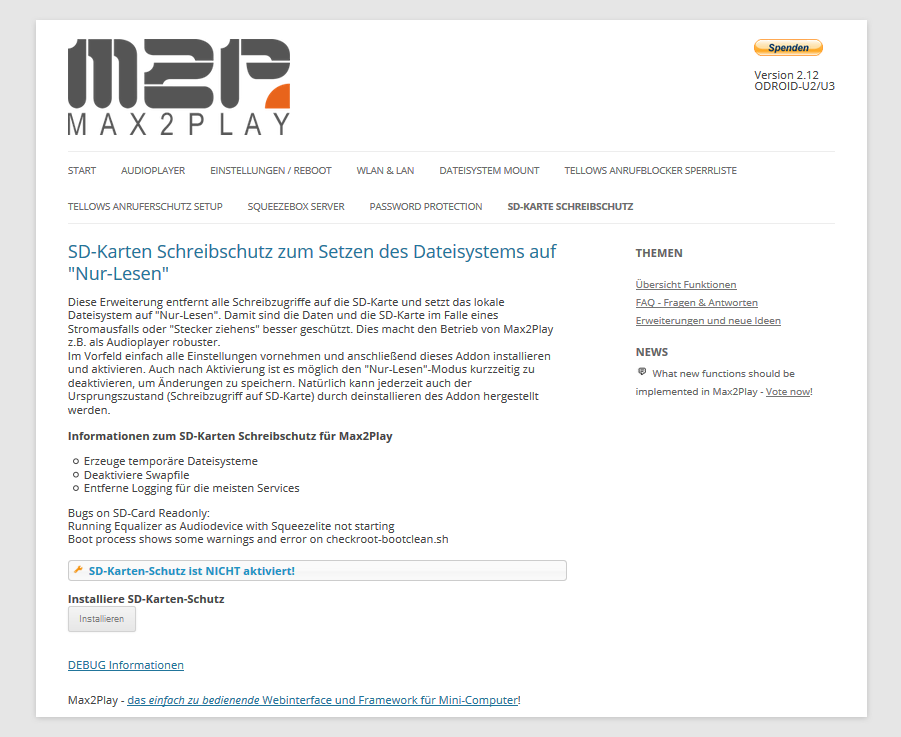Click the news comment bubble icon
This screenshot has width=901, height=737.
(x=642, y=372)
